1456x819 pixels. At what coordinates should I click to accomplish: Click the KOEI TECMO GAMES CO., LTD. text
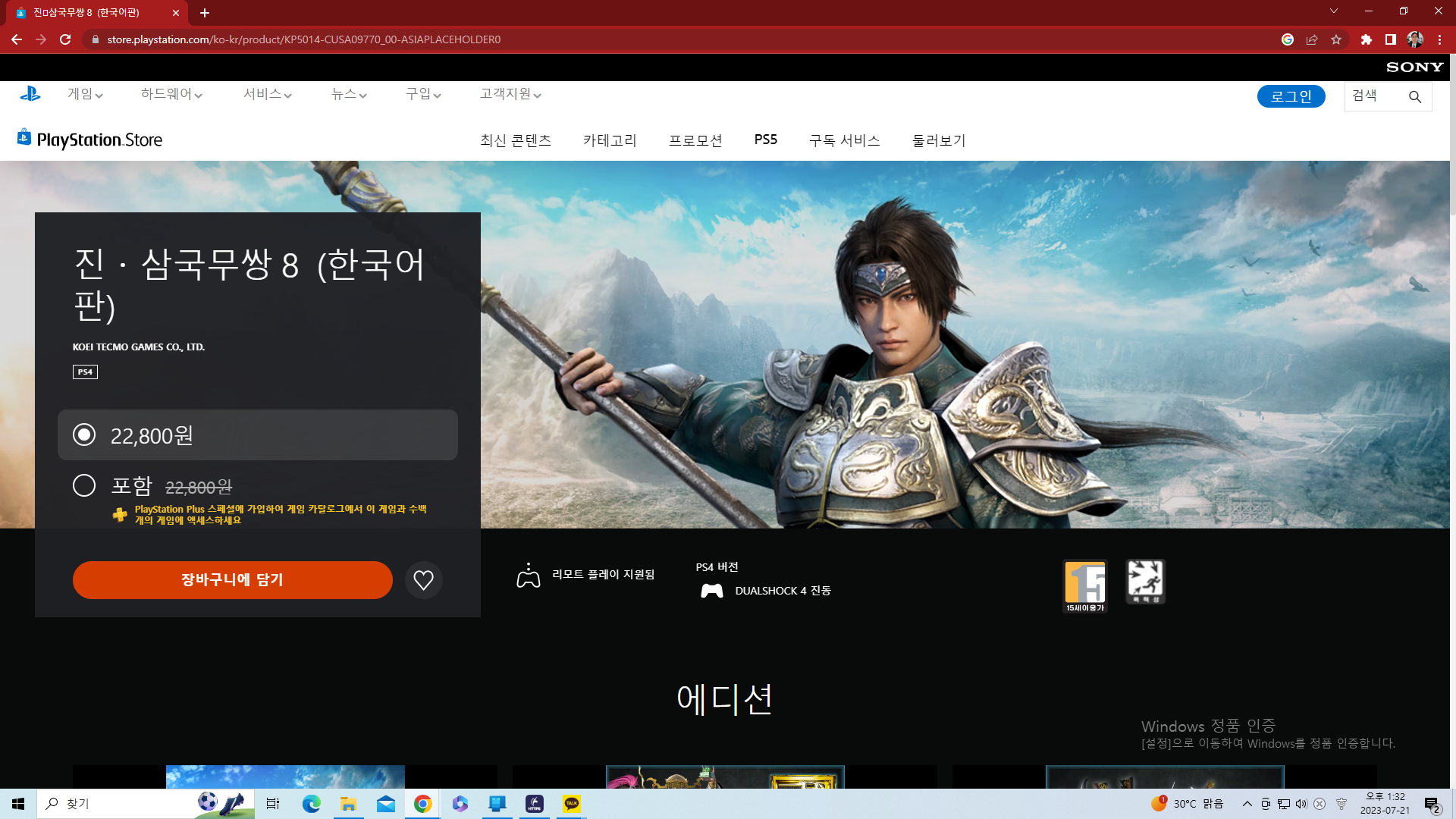139,347
